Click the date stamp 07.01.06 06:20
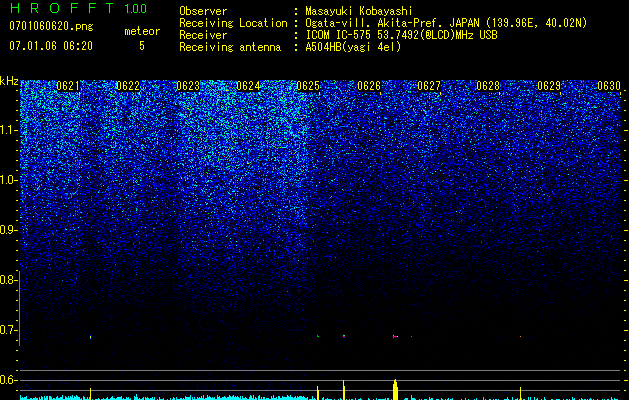 click(51, 46)
